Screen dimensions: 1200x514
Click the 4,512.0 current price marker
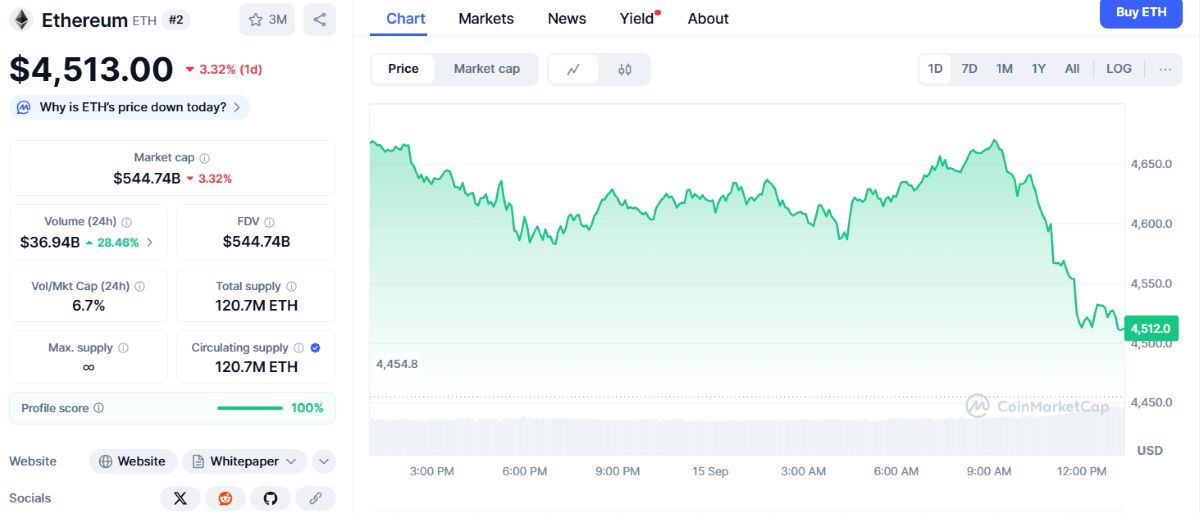coord(1151,327)
